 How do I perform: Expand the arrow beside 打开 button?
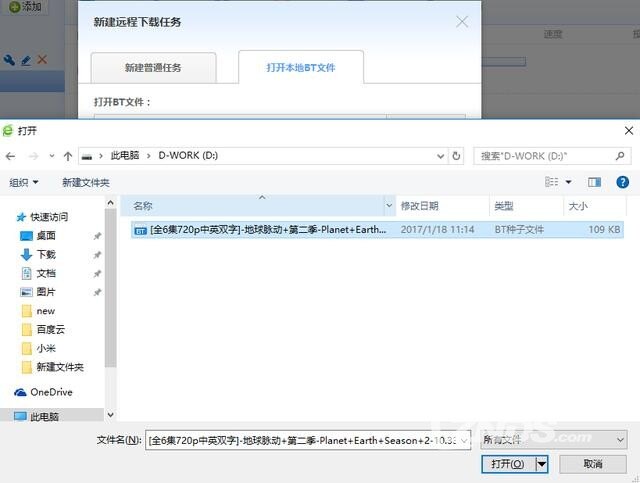click(542, 464)
